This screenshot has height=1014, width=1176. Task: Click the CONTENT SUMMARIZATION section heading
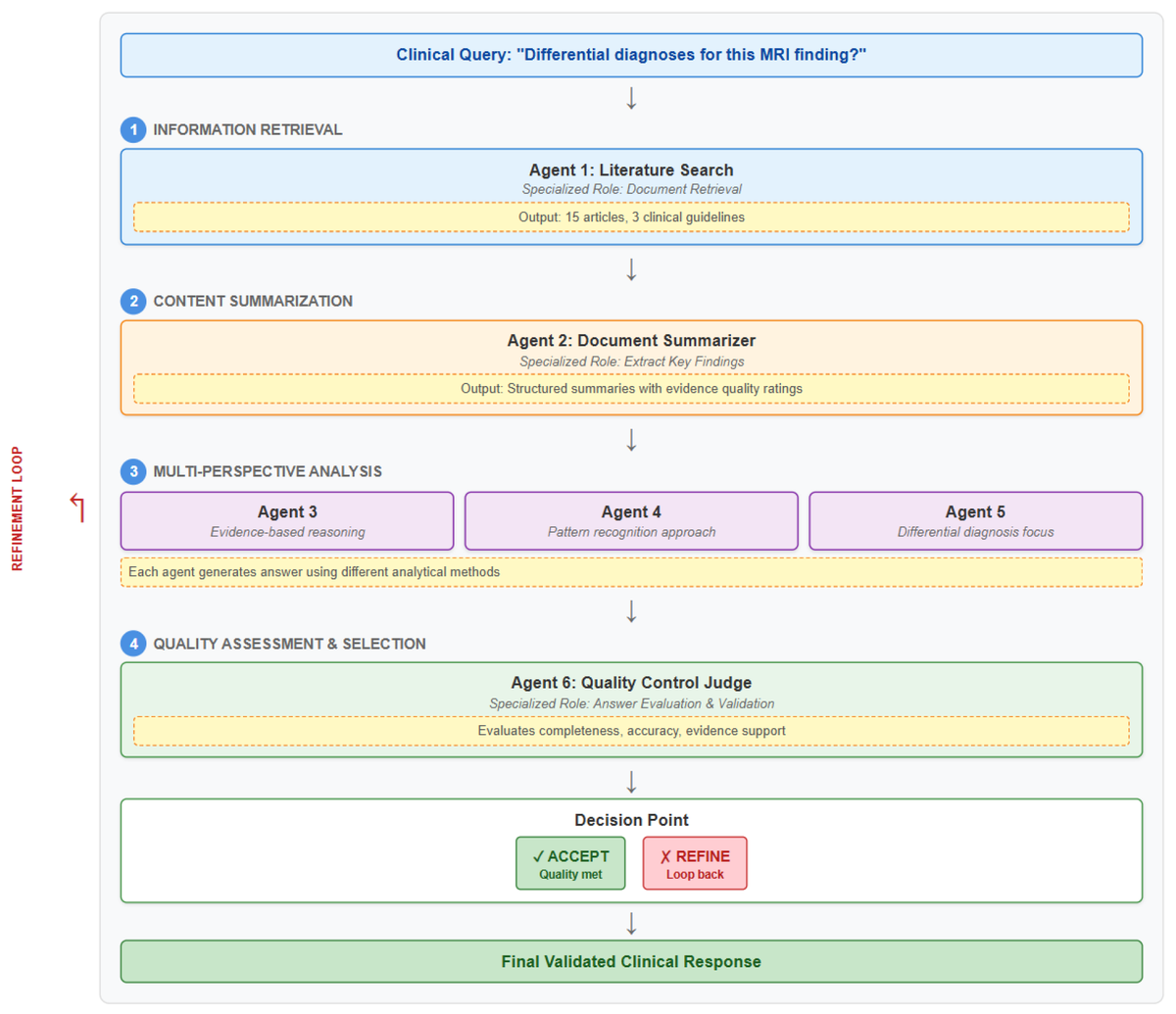253,301
